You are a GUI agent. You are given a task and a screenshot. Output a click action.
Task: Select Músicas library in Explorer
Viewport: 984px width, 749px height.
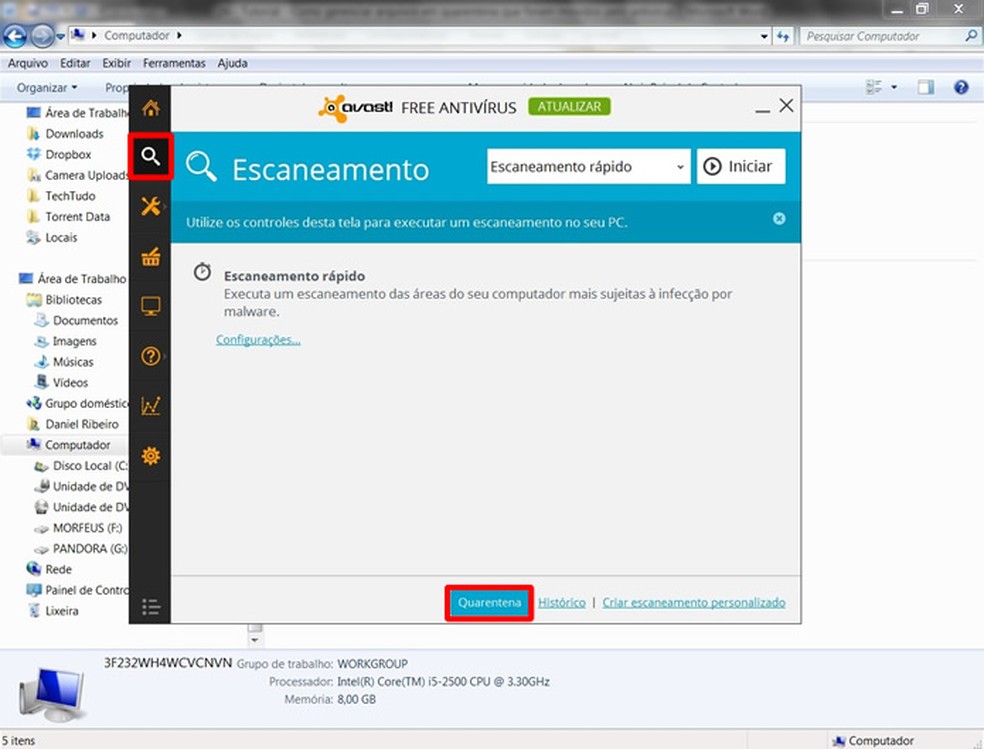(x=73, y=361)
